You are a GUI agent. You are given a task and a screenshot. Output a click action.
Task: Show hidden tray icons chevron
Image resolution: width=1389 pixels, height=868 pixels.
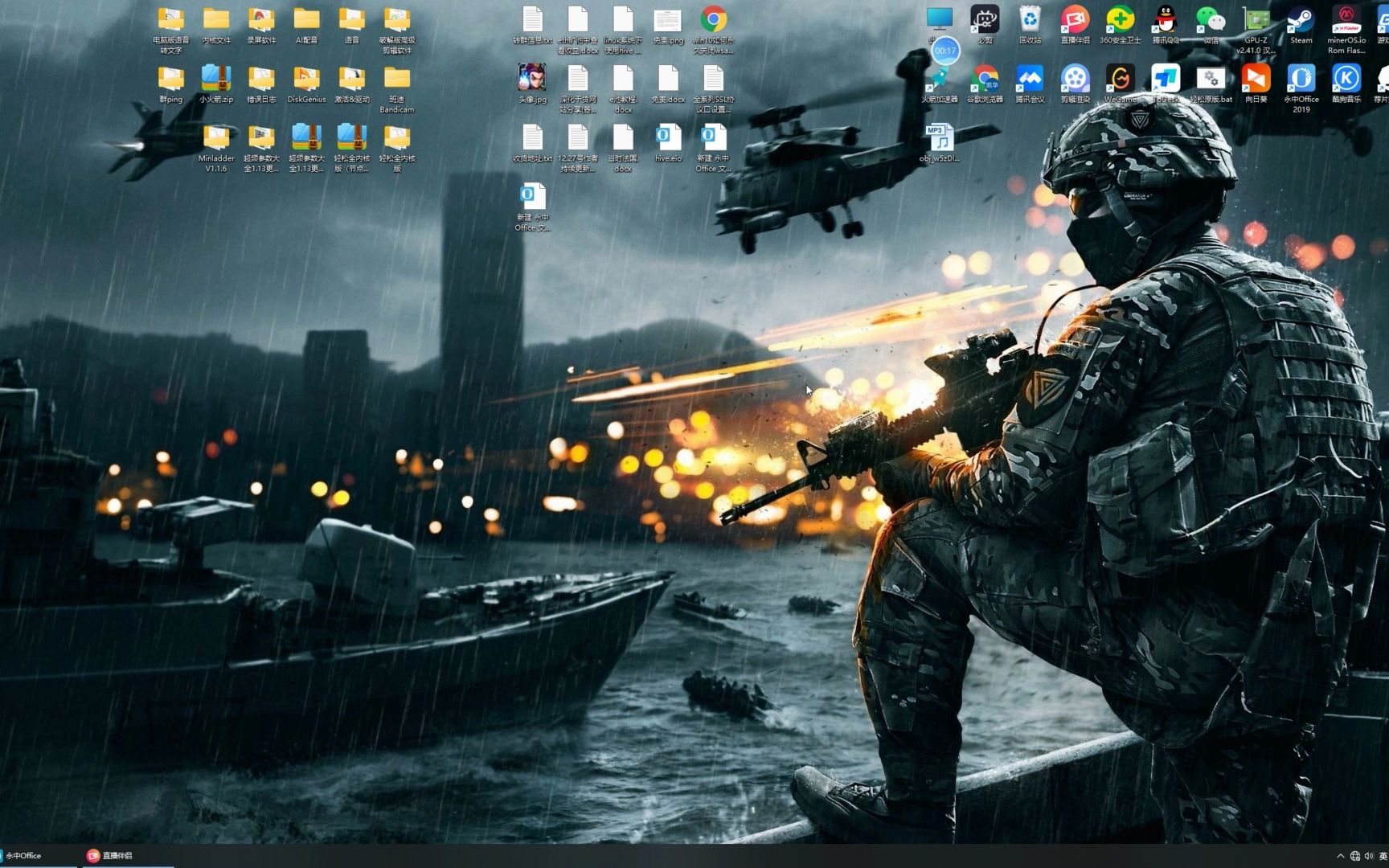pyautogui.click(x=1340, y=856)
